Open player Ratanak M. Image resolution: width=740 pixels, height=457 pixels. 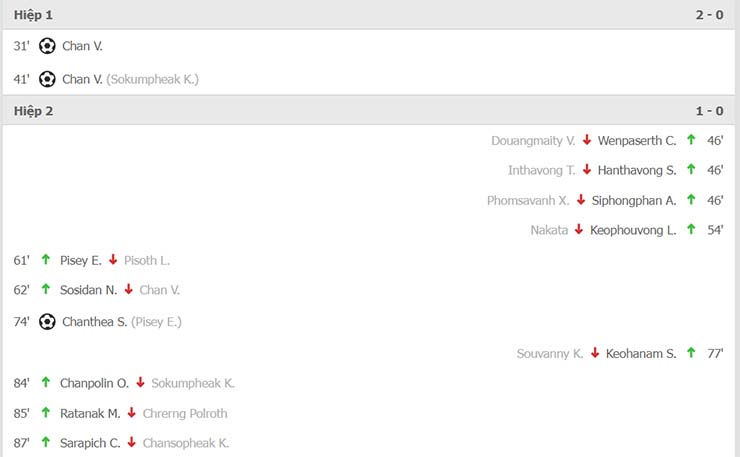(90, 413)
